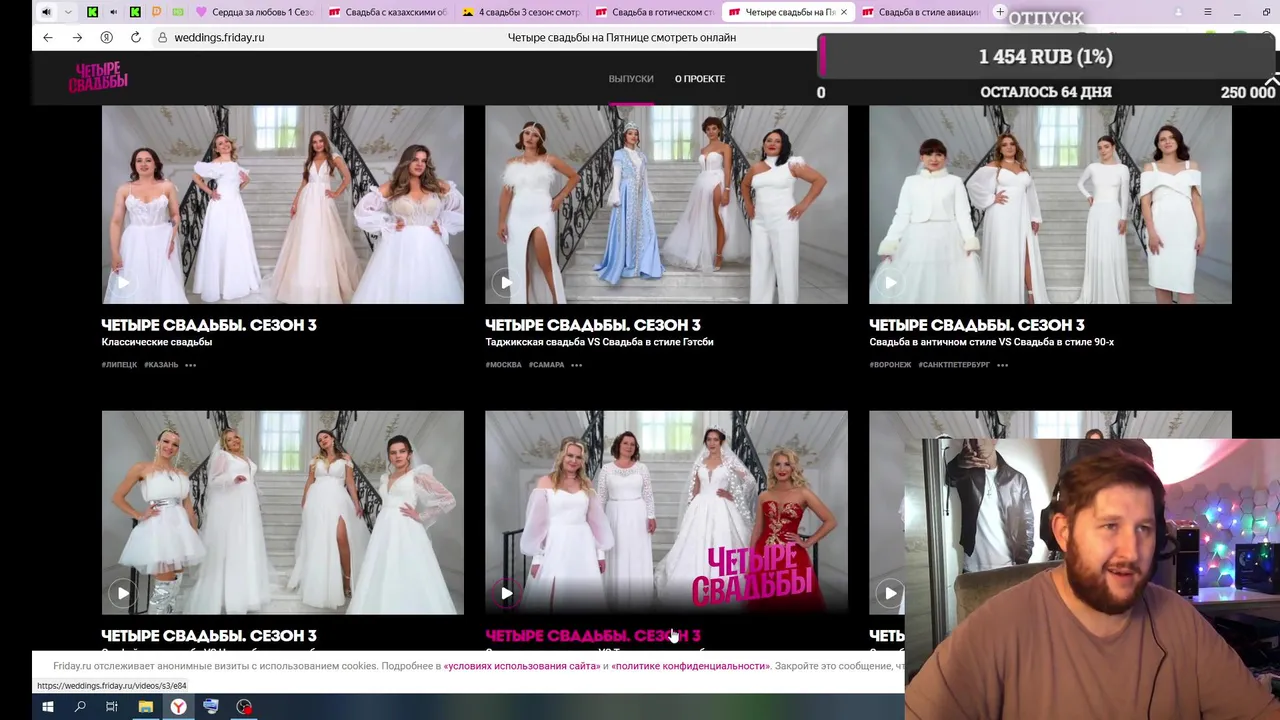Click the title above Таджикская свадьба
This screenshot has width=1280, height=720.
(593, 325)
